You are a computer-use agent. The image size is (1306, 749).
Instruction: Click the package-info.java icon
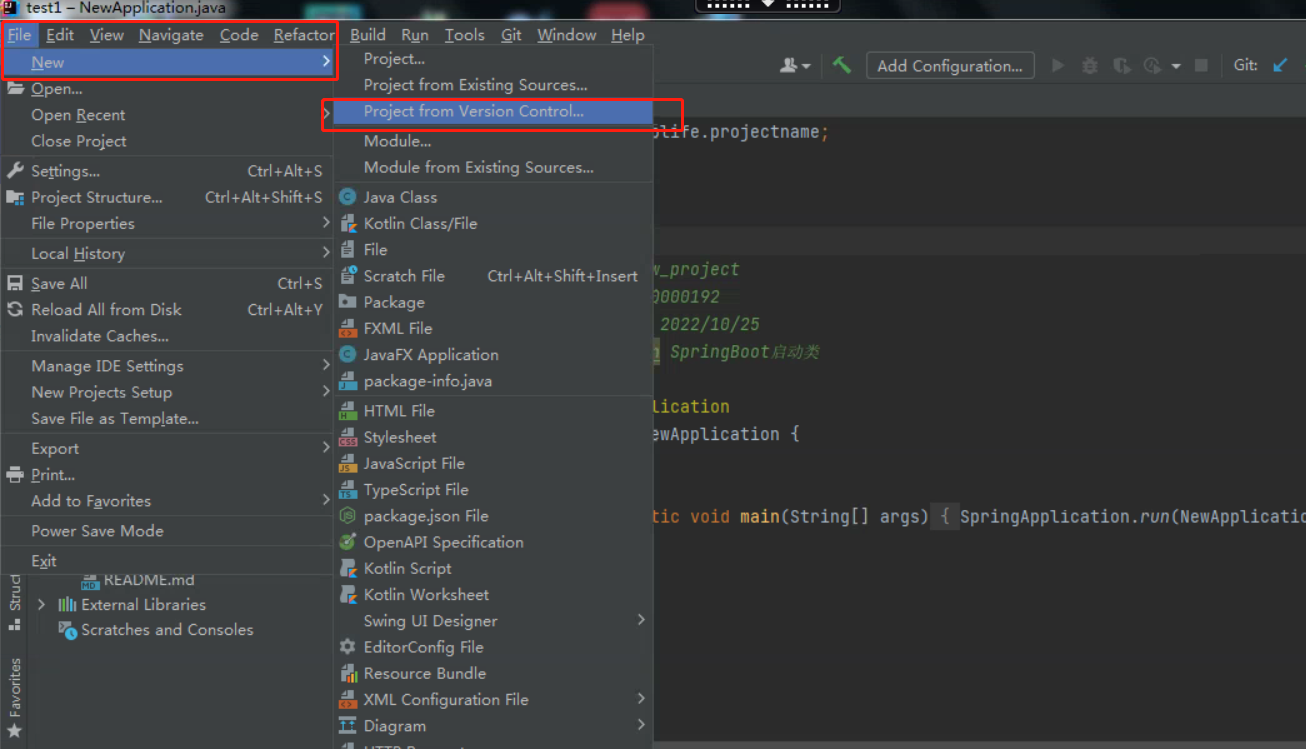click(347, 381)
